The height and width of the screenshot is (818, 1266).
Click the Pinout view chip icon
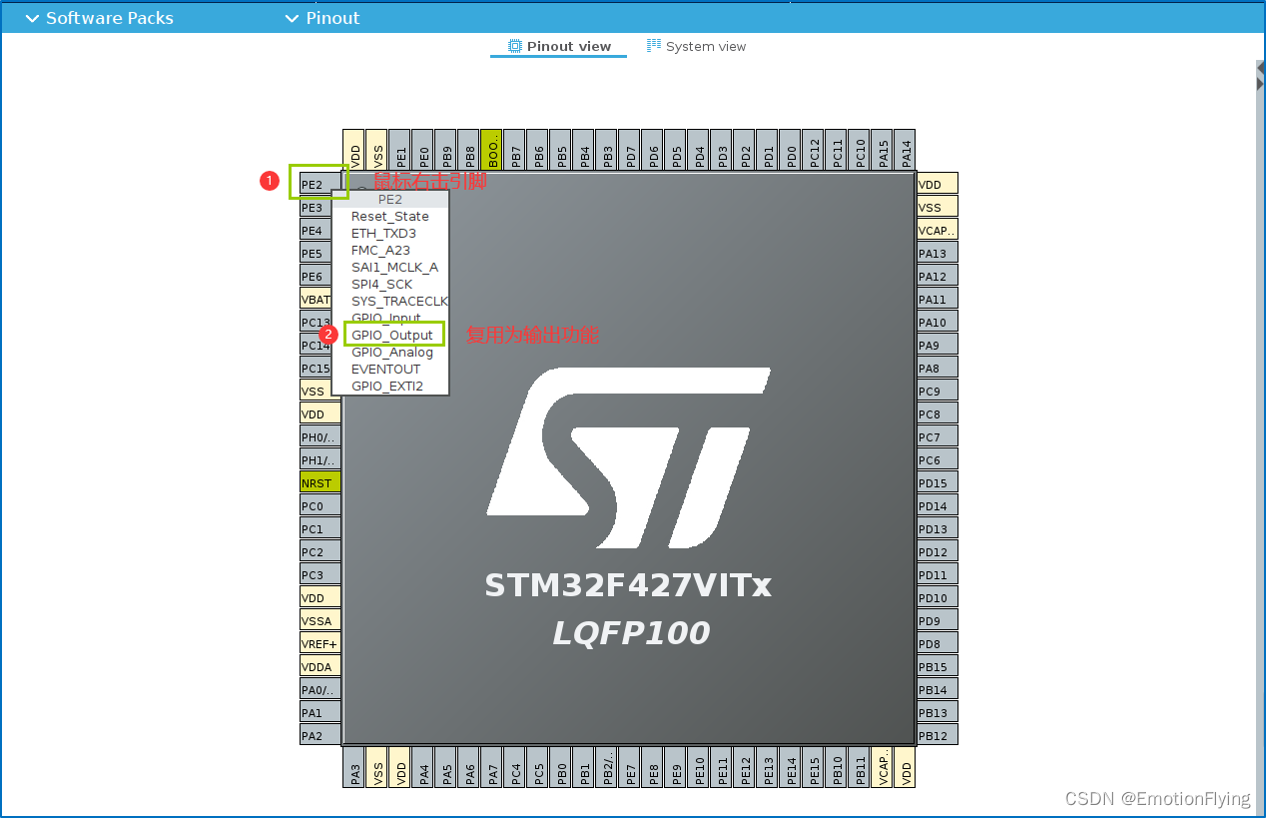(515, 45)
